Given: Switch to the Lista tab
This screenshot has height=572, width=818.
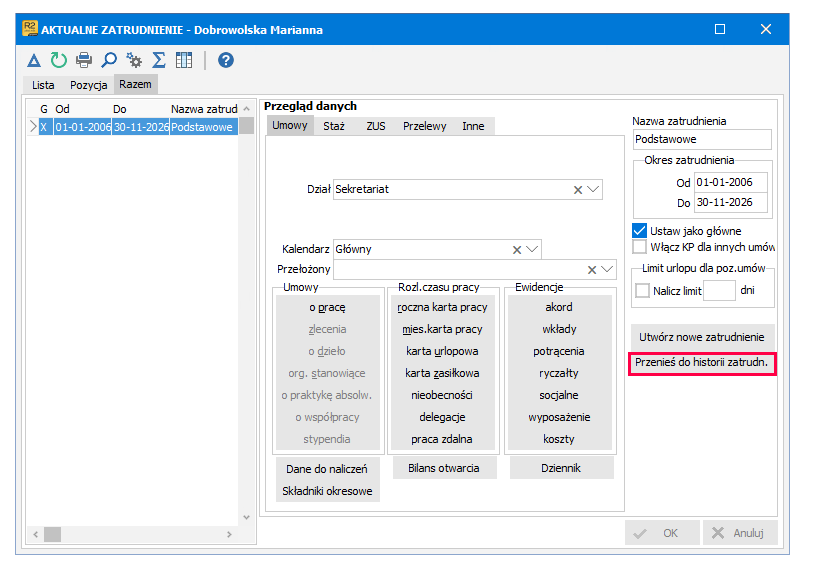Looking at the screenshot, I should (x=43, y=85).
